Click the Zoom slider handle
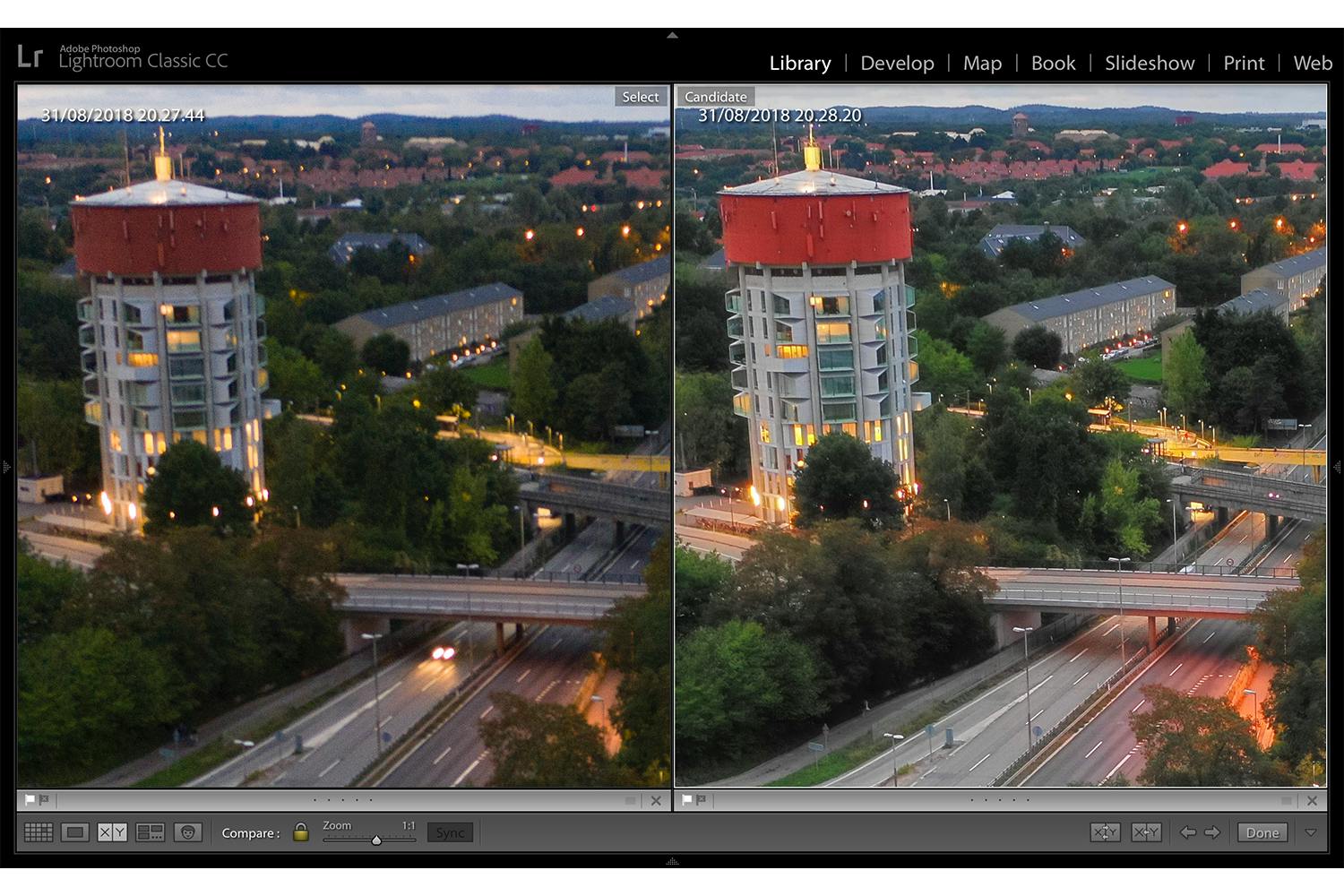The height and width of the screenshot is (896, 1344). (x=376, y=840)
